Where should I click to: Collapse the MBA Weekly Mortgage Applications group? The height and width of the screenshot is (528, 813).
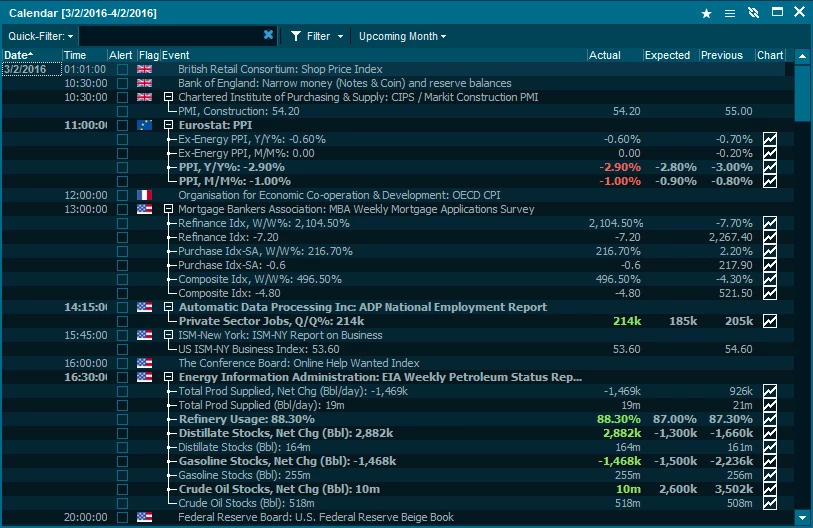point(169,209)
